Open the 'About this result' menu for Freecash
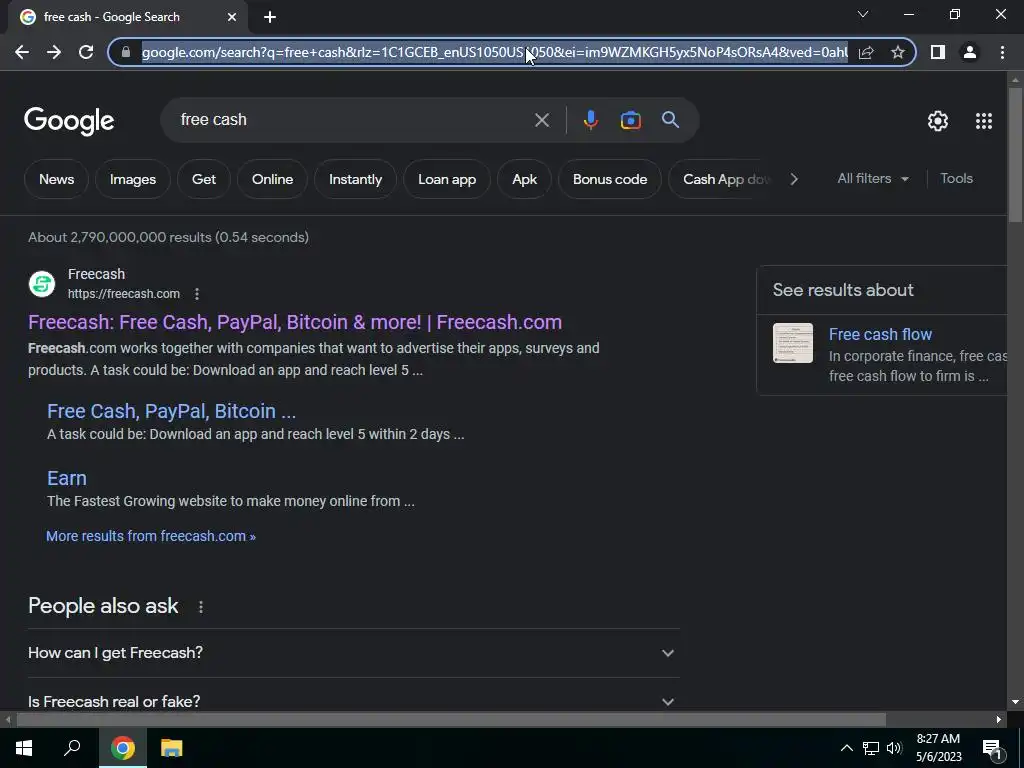The width and height of the screenshot is (1024, 768). click(x=197, y=294)
